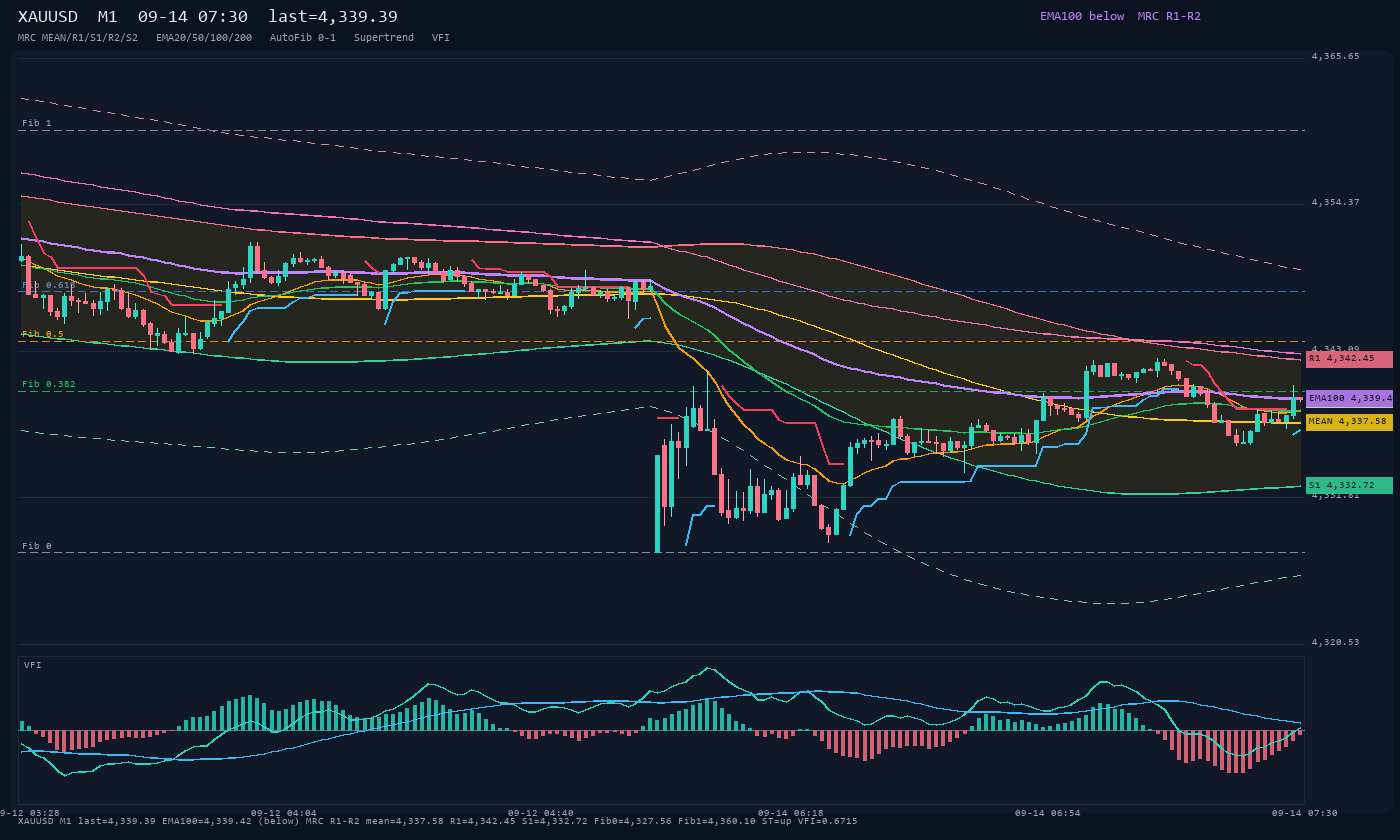Image resolution: width=1400 pixels, height=840 pixels.
Task: Select the 'VFI' legend entry in the header
Action: click(441, 37)
